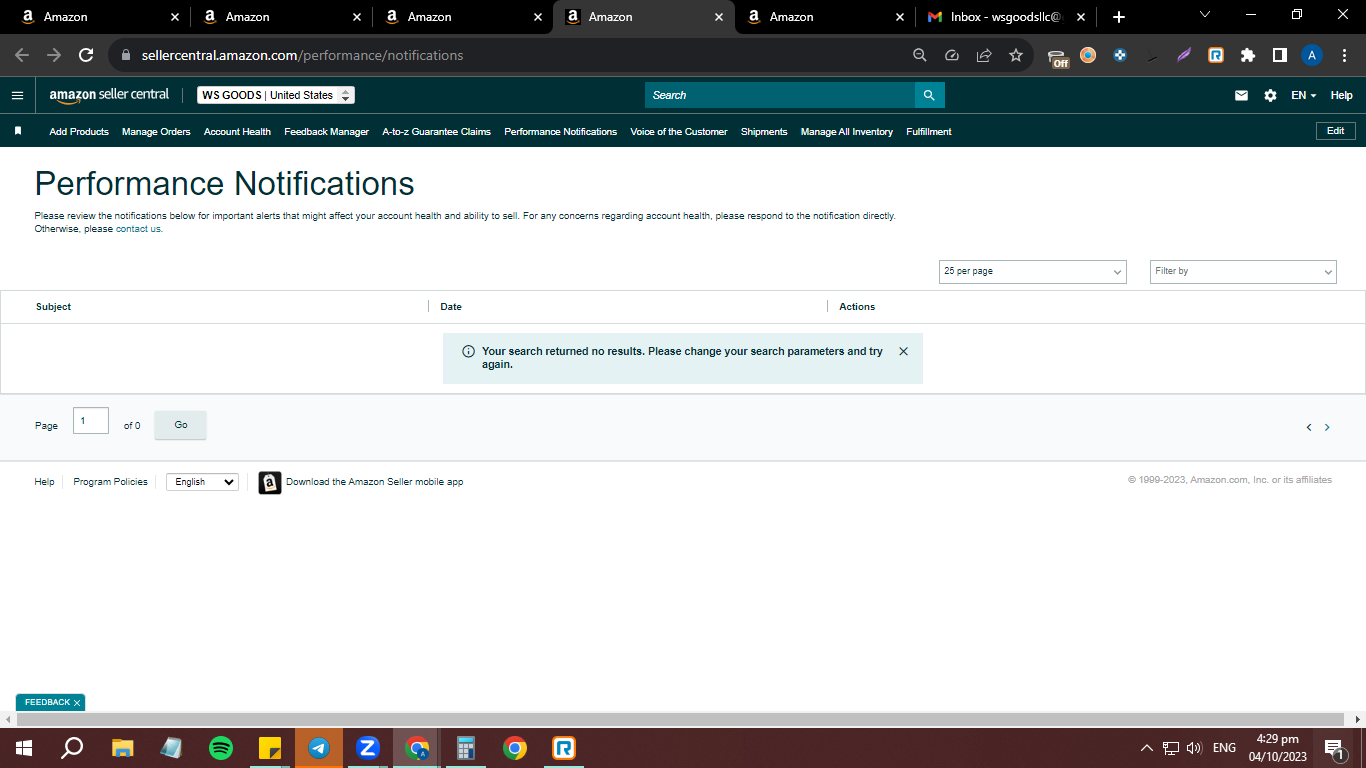
Task: Open A-to-z Guarantee Claims
Action: click(x=437, y=132)
